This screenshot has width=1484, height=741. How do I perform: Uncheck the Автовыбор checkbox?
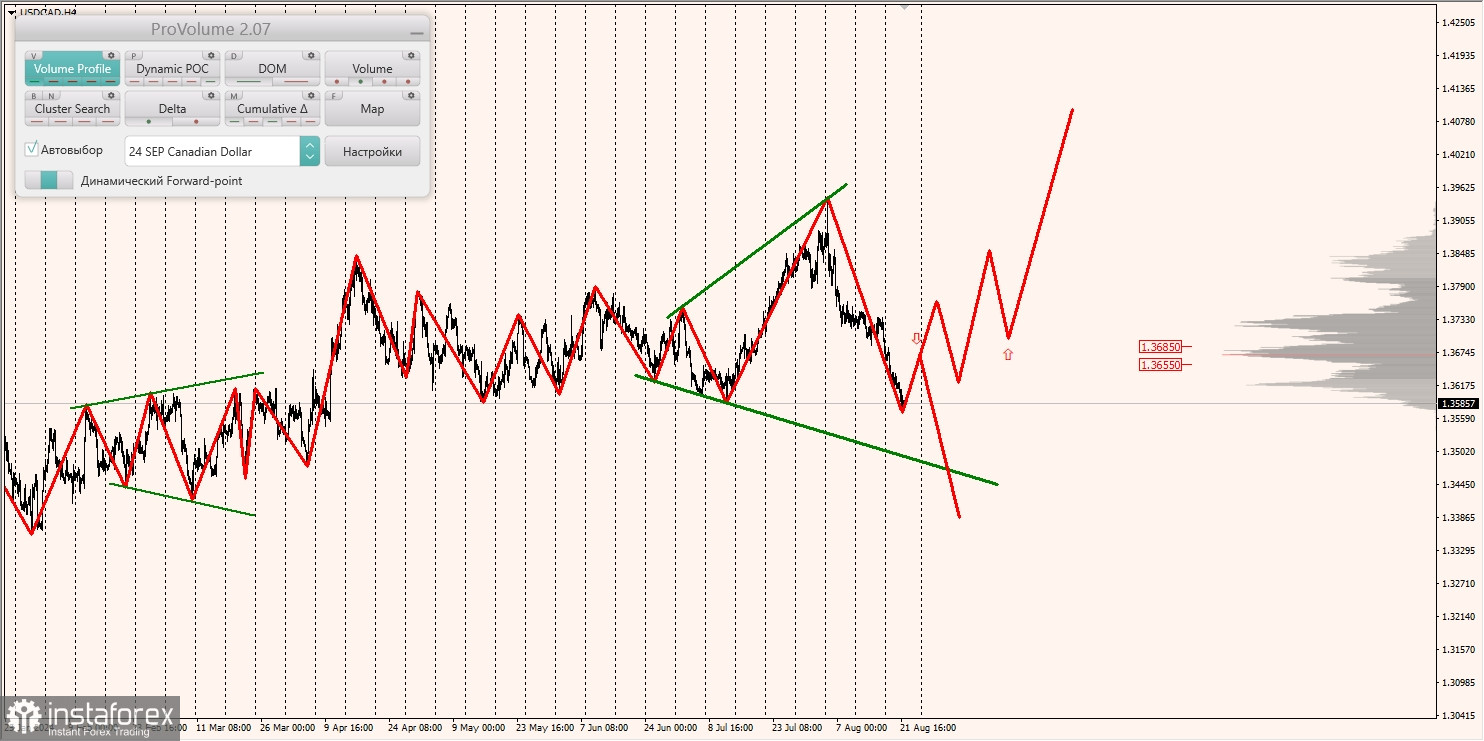pyautogui.click(x=32, y=149)
